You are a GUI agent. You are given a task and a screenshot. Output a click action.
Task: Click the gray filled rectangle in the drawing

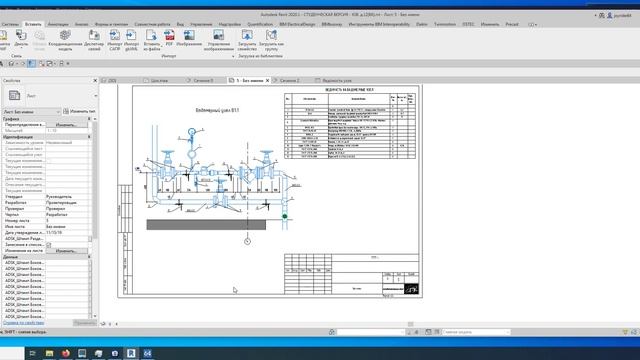coord(206,224)
